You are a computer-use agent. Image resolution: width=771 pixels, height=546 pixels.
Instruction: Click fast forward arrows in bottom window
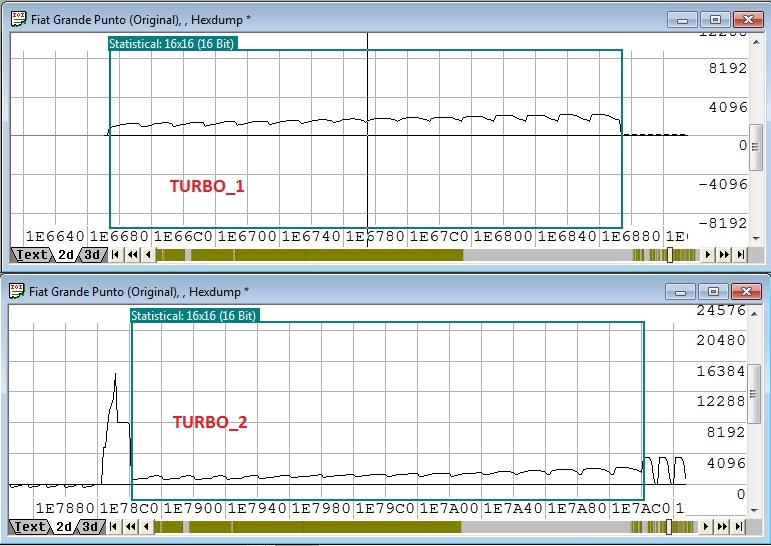pyautogui.click(x=722, y=527)
